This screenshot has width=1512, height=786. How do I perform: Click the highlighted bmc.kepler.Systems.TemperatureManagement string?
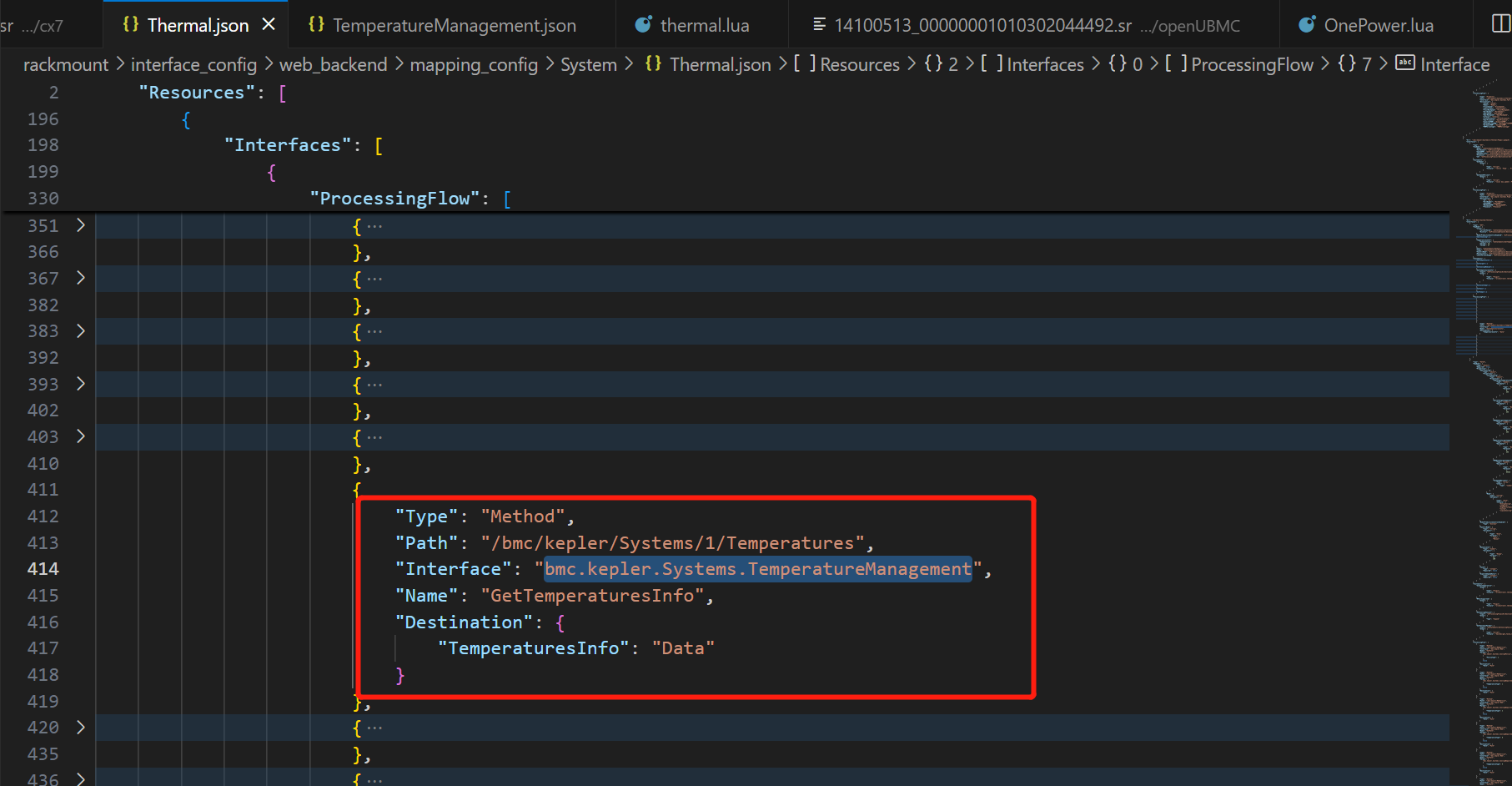(x=757, y=569)
